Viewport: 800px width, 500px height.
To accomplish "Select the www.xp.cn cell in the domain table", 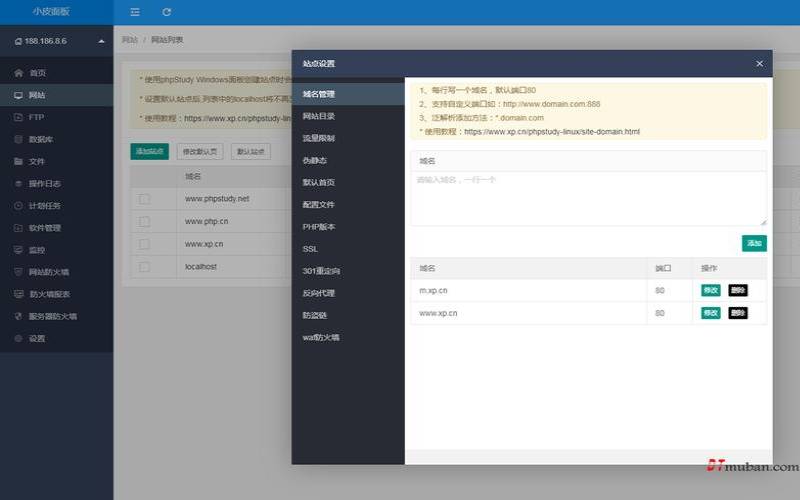I will (529, 313).
